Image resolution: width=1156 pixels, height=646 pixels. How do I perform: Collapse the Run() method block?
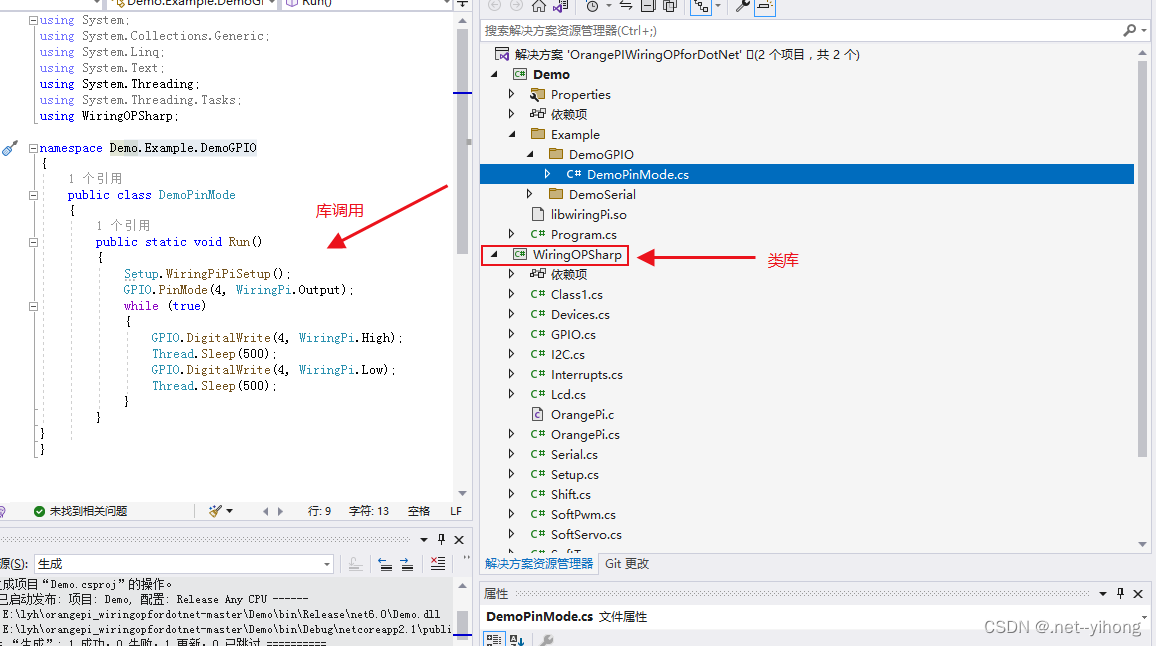coord(33,242)
